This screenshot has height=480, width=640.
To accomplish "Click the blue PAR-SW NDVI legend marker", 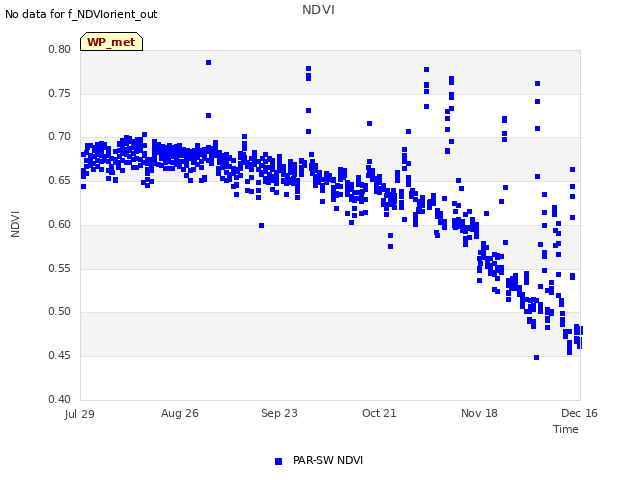I will tap(278, 461).
